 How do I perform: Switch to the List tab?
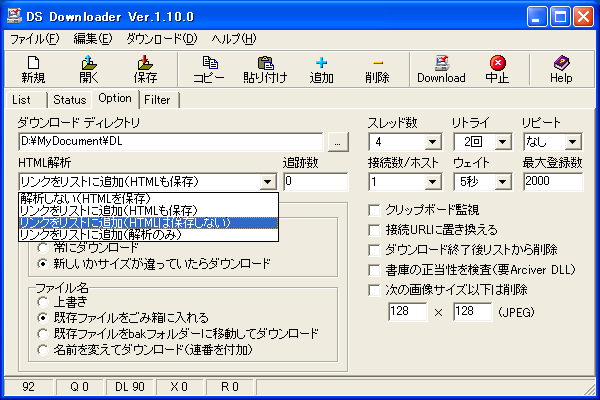pos(26,100)
